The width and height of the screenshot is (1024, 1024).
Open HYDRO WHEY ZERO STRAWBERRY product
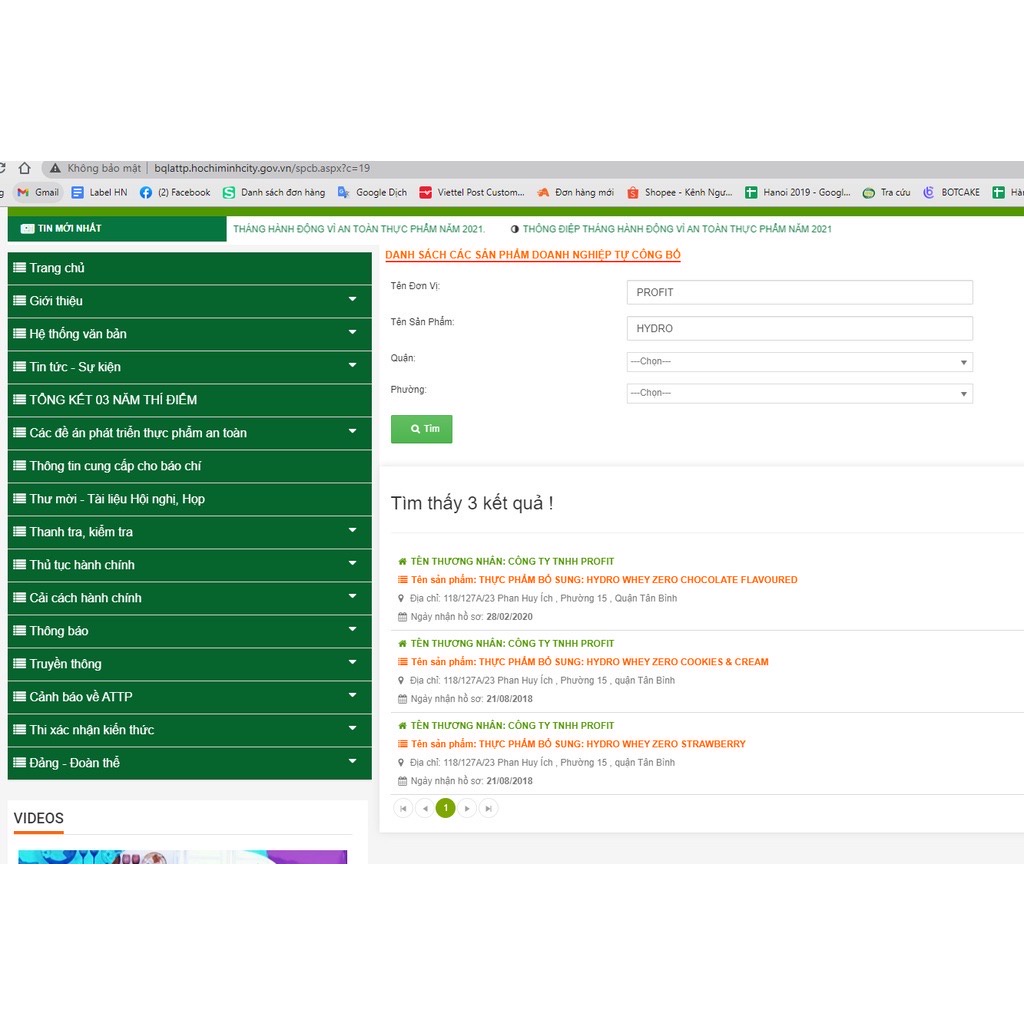578,744
